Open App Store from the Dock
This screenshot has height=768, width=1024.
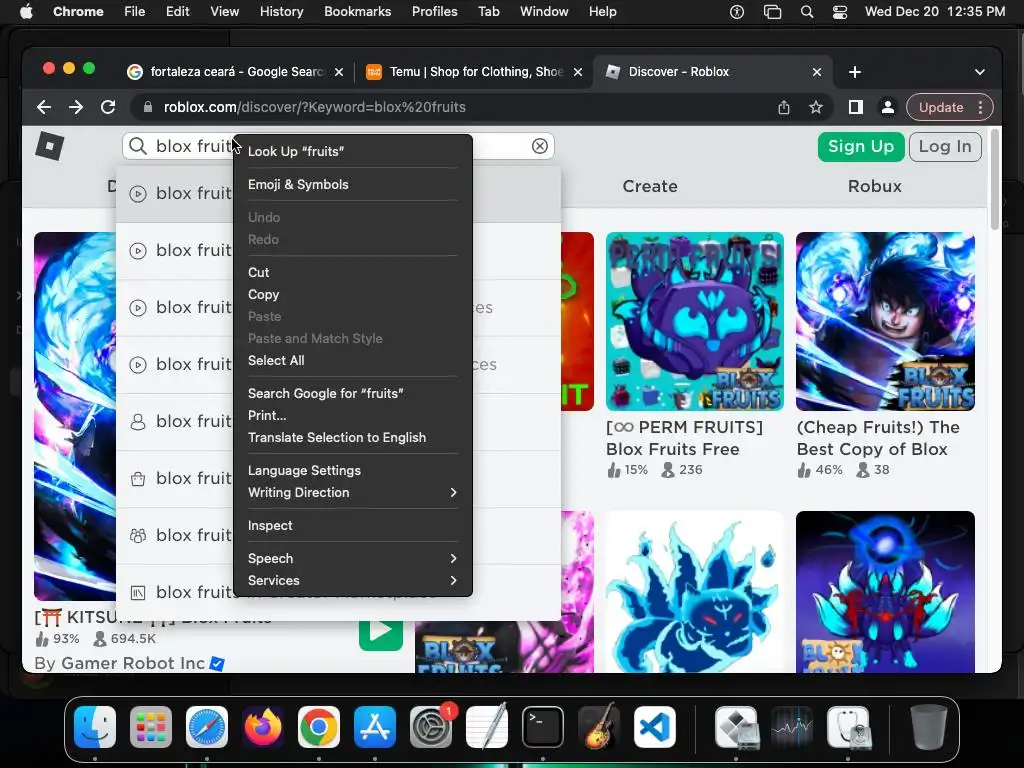(x=375, y=727)
